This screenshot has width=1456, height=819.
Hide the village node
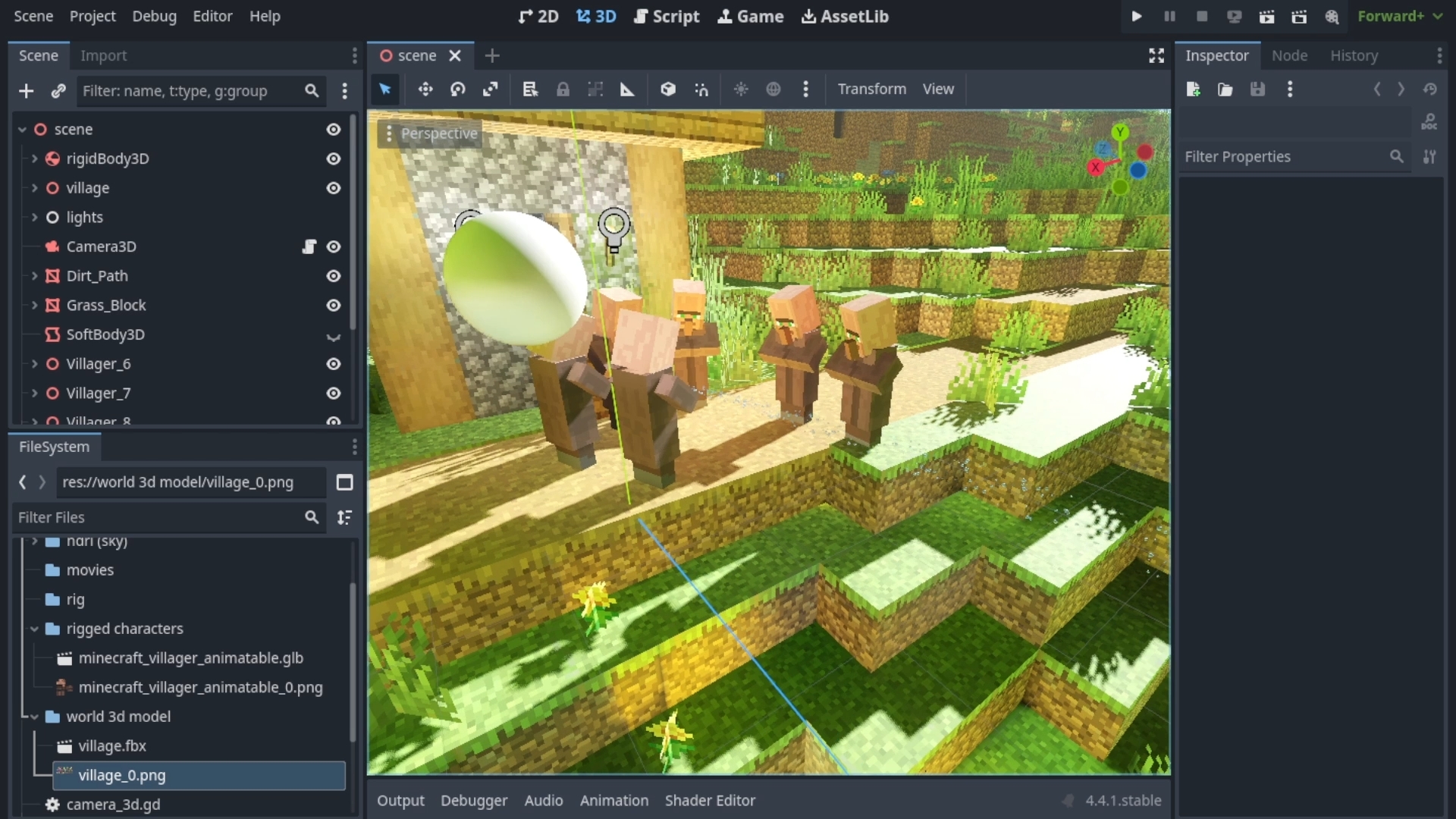[x=334, y=188]
